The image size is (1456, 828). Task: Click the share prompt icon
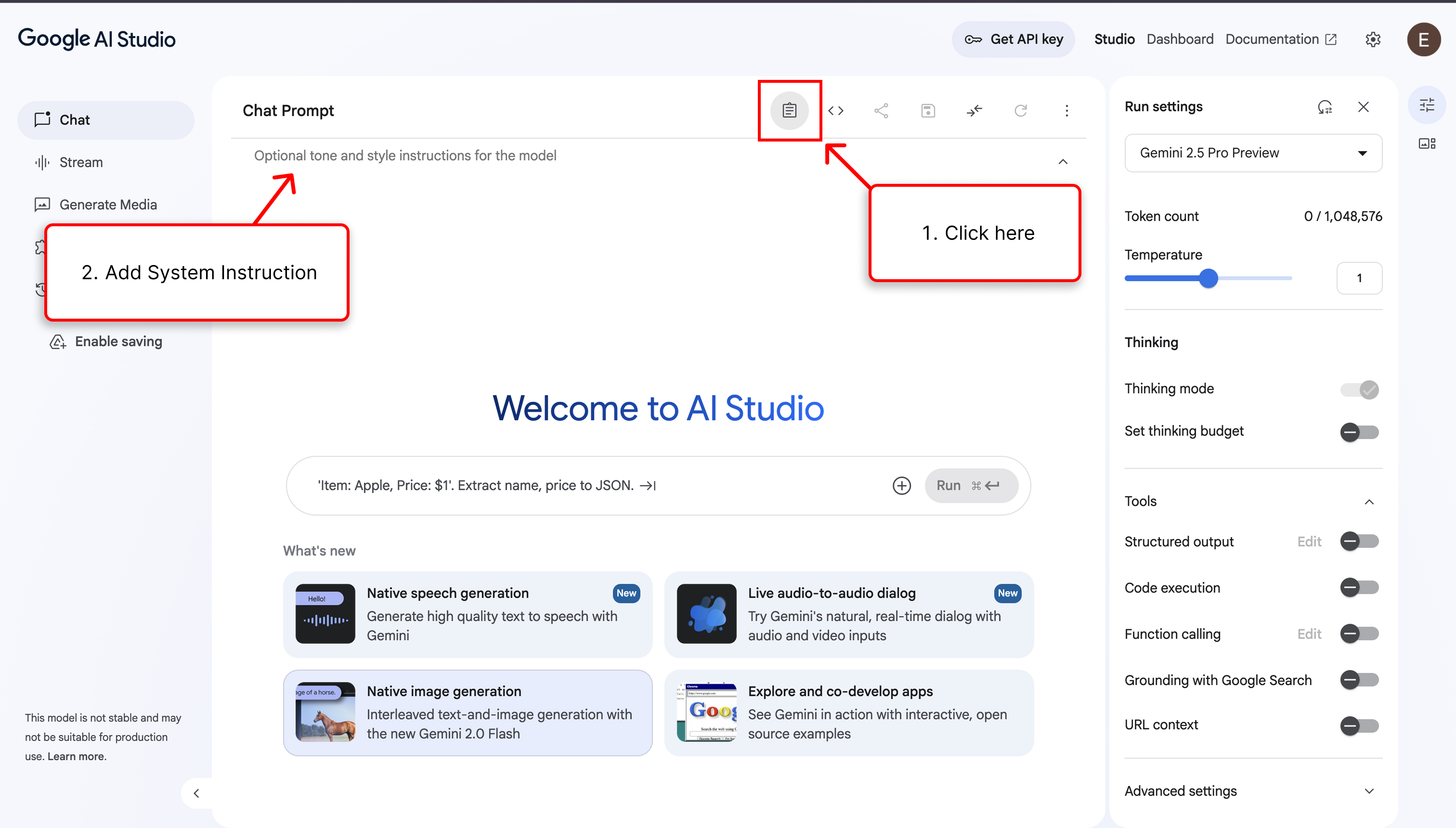coord(881,110)
